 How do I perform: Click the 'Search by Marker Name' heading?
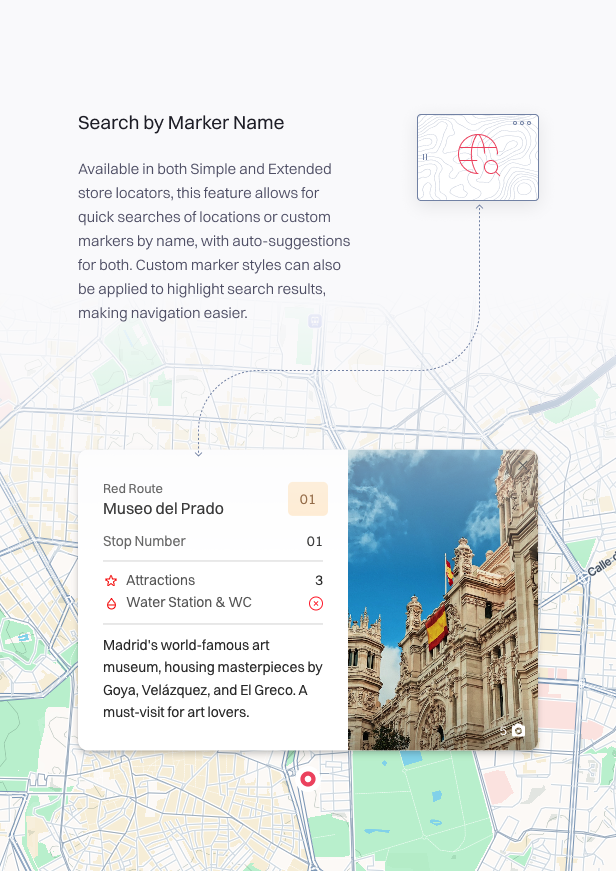(x=181, y=123)
